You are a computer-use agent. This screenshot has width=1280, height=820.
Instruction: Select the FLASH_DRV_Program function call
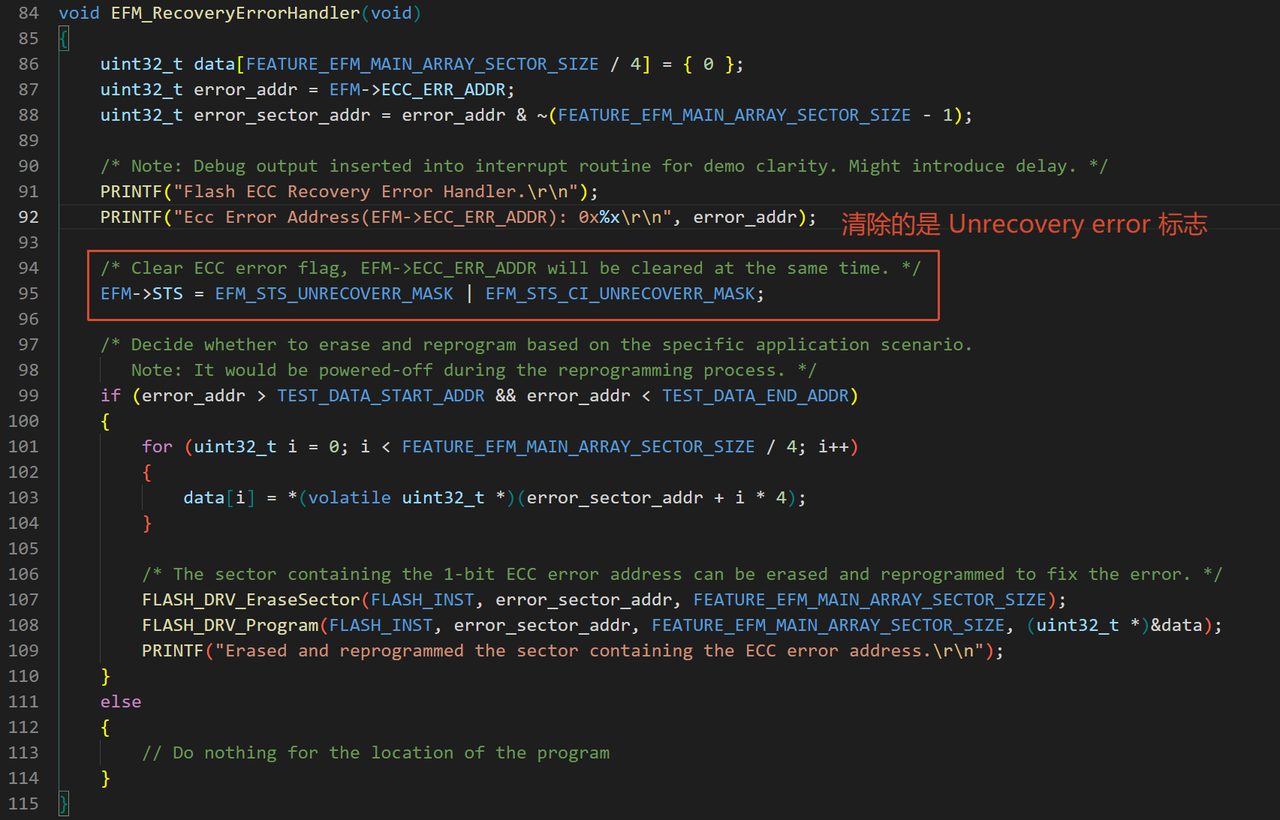(x=230, y=625)
